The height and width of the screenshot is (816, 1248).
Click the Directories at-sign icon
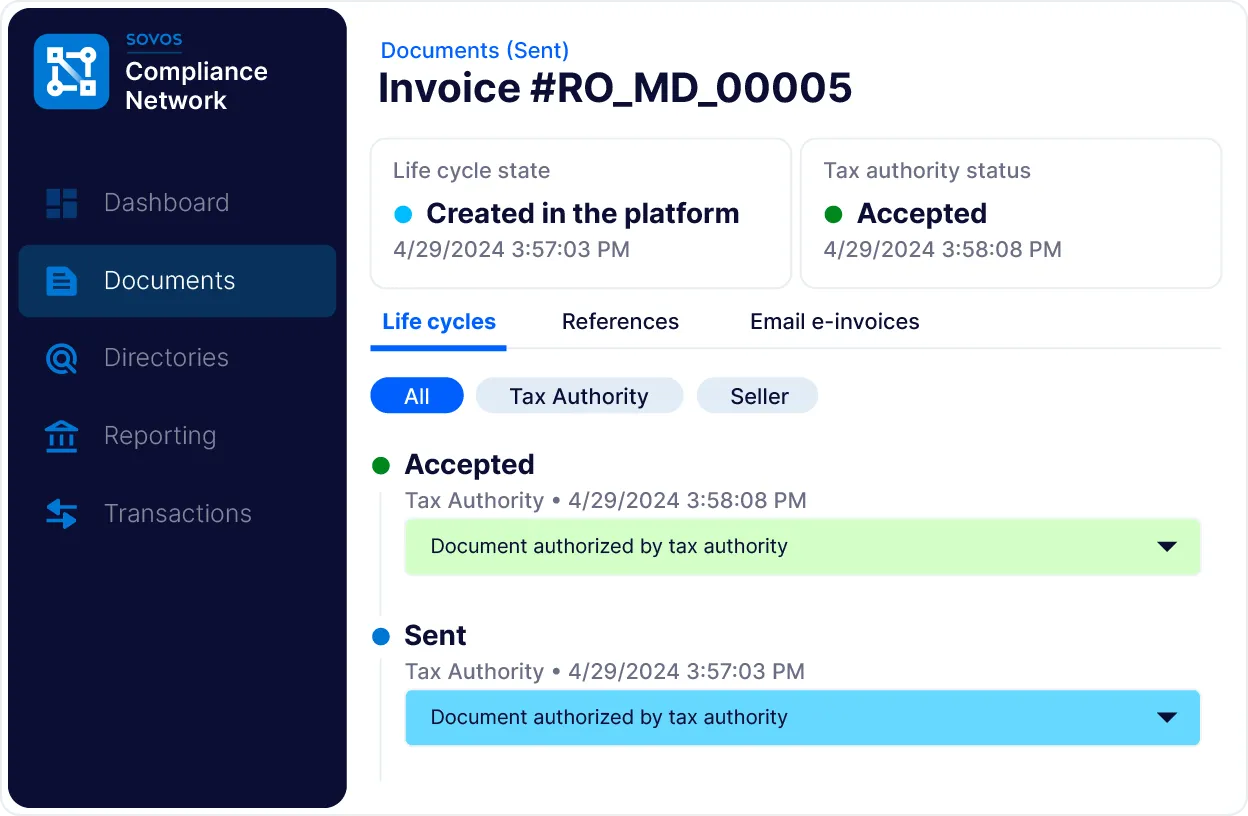[62, 358]
